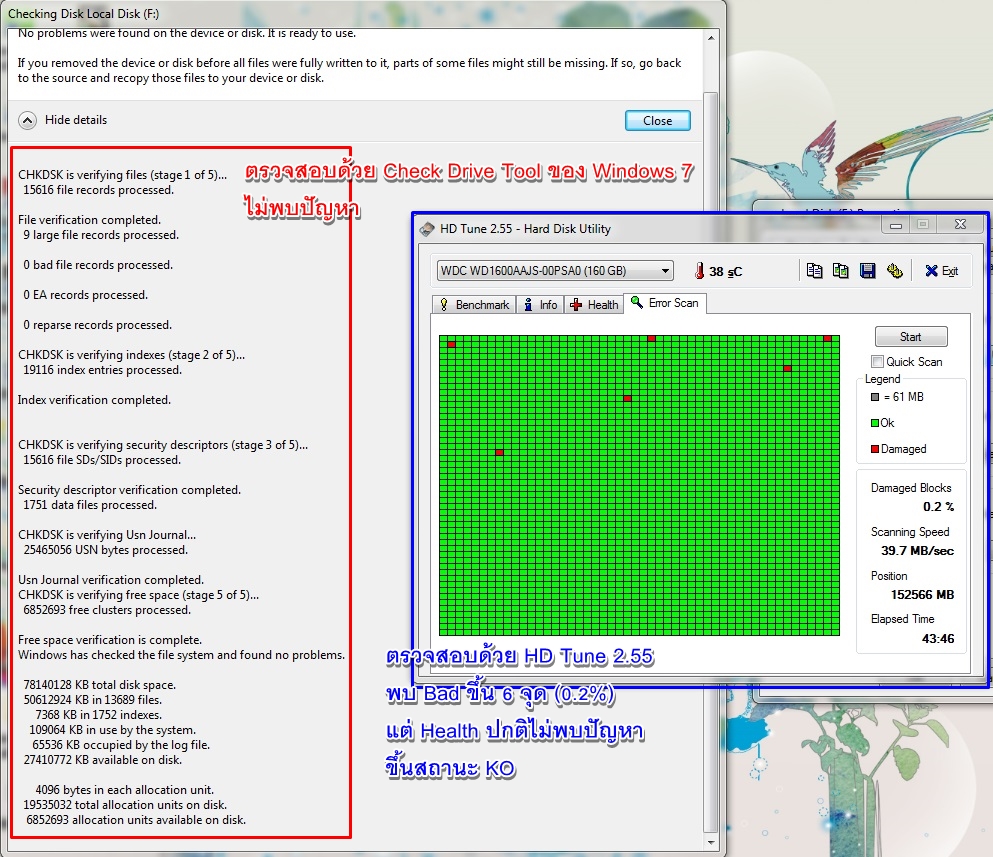Click '4096 bytes in each allocation unit.' line
Viewport: 993px width, 857px height.
[124, 790]
